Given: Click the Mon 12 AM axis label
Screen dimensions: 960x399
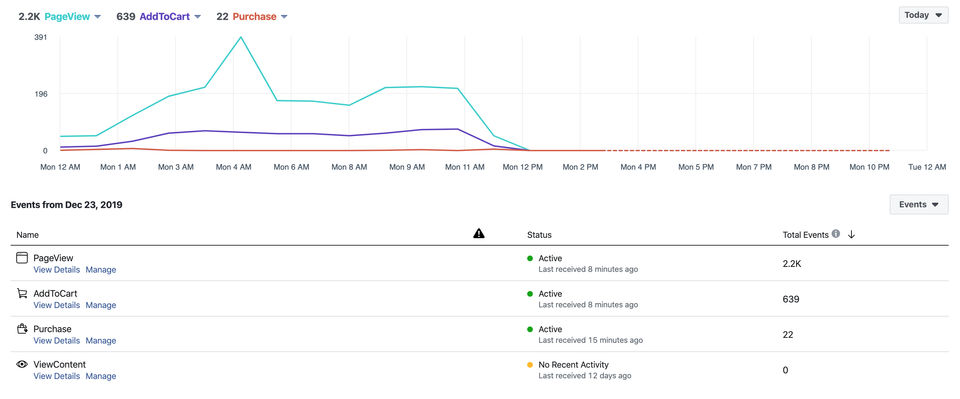Looking at the screenshot, I should 60,167.
